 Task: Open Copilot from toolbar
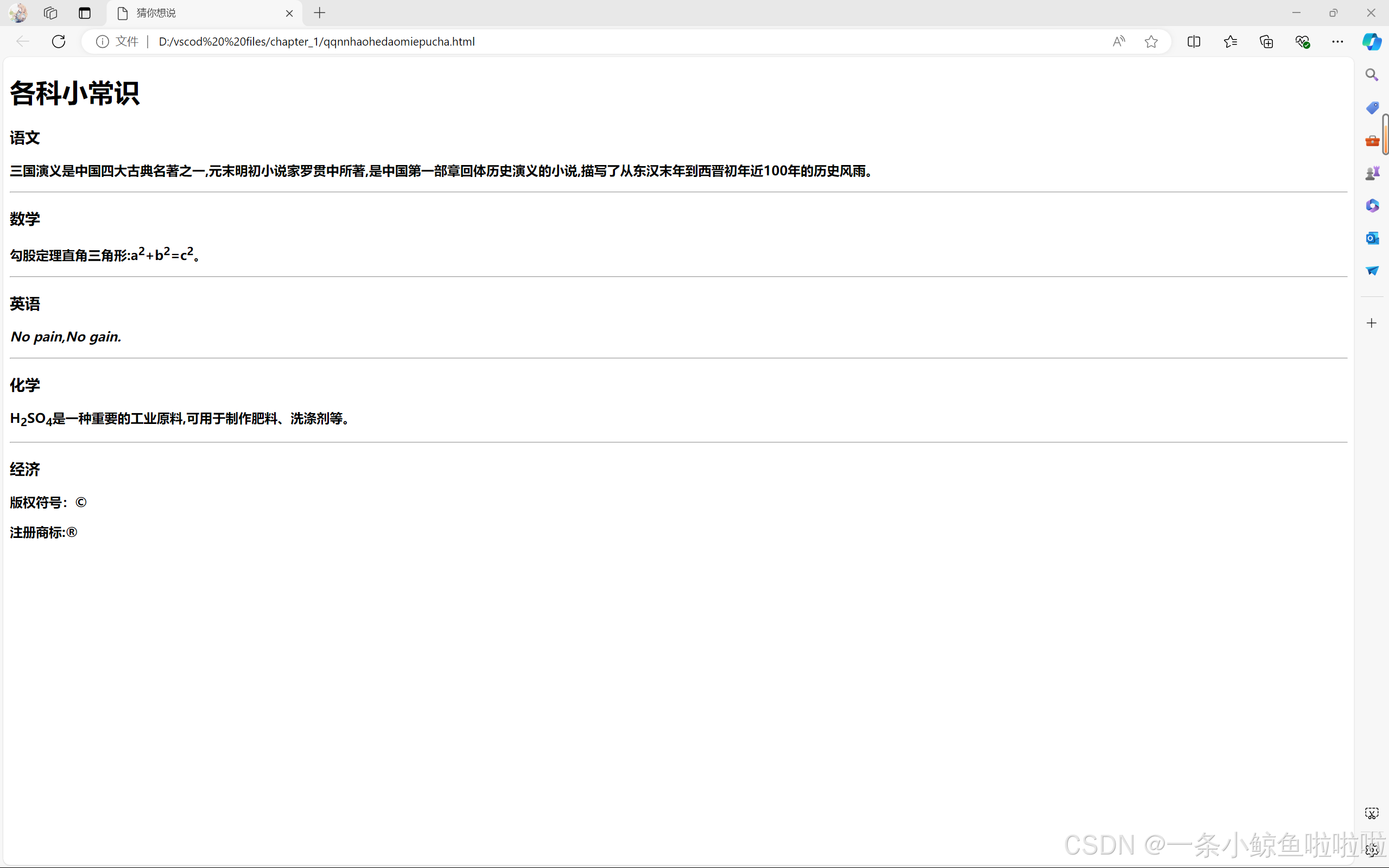(1372, 41)
